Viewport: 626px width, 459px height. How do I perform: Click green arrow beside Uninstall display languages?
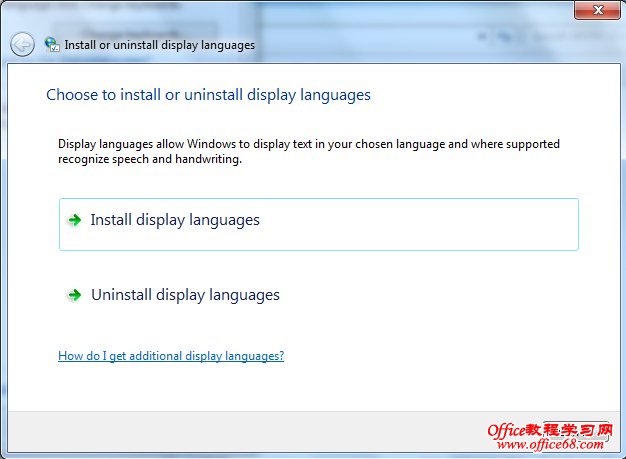[75, 295]
